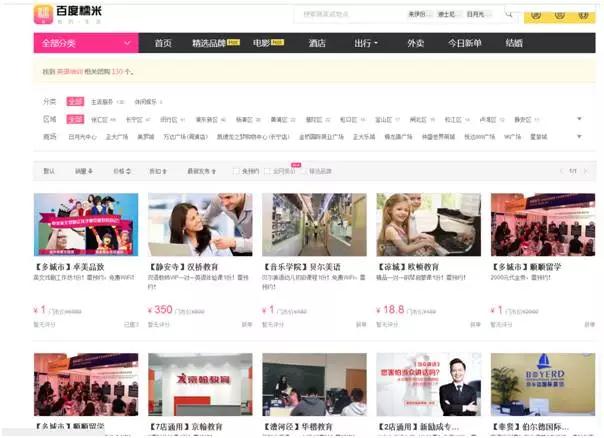The height and width of the screenshot is (438, 604).
Task: Click the 【静安寺】汉桥教育 title
Action: [184, 267]
